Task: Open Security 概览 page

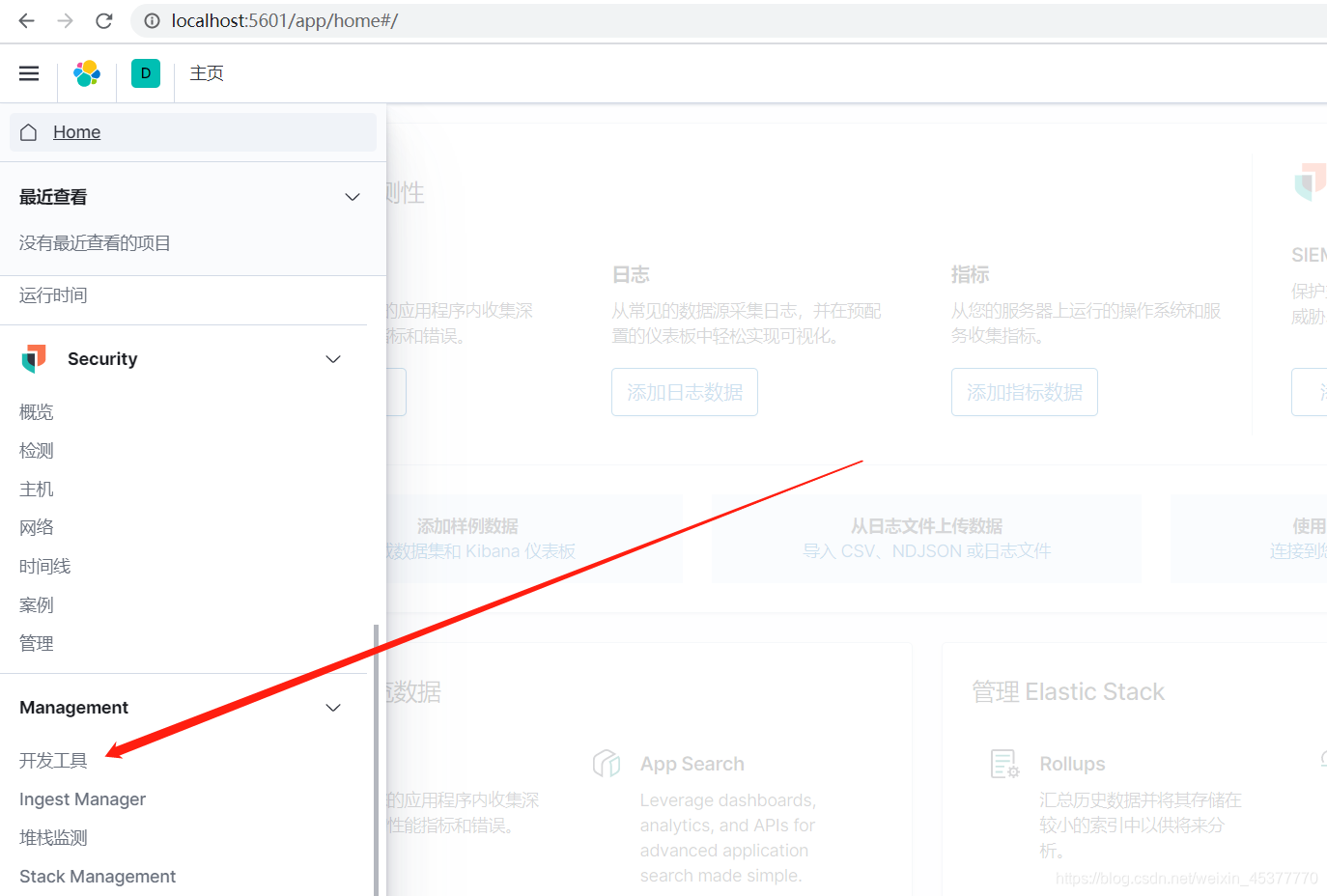Action: [x=37, y=412]
